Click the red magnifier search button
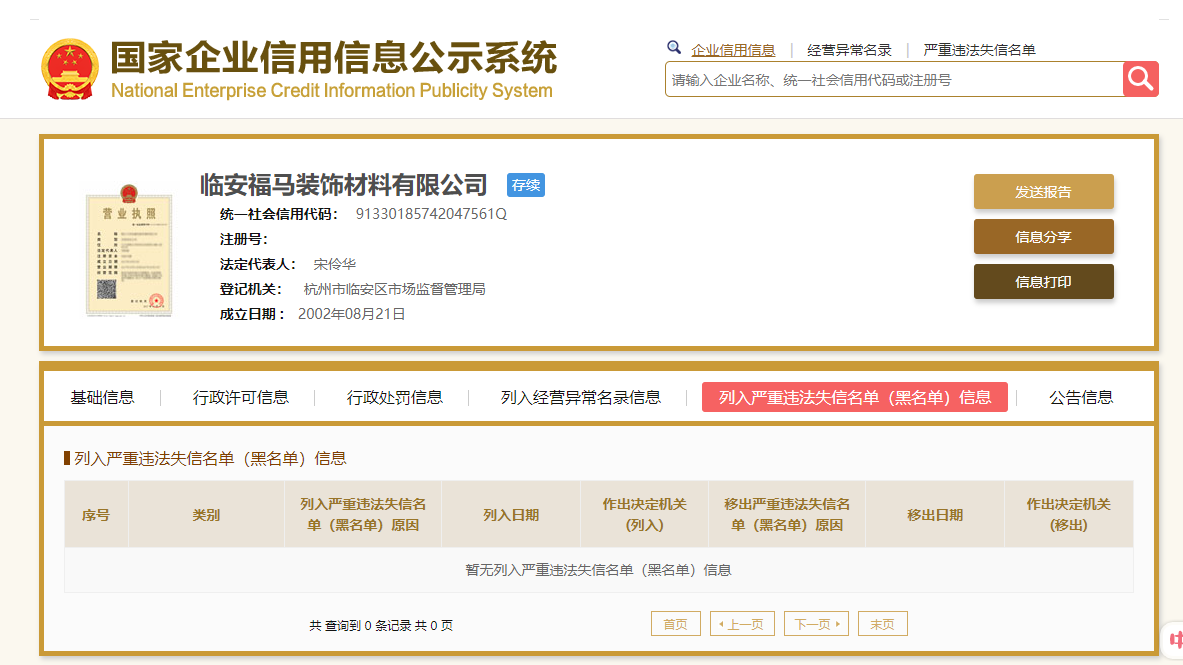The height and width of the screenshot is (665, 1183). 1140,79
